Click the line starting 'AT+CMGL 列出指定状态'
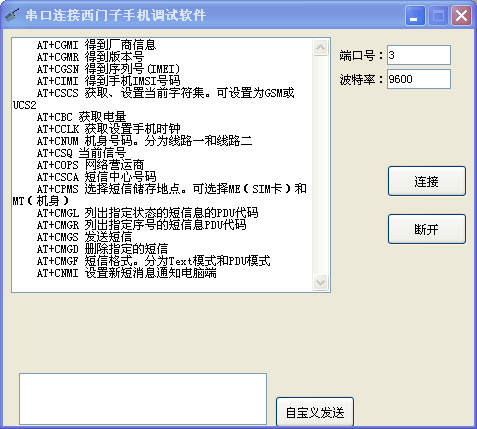This screenshot has height=429, width=477. (x=147, y=213)
